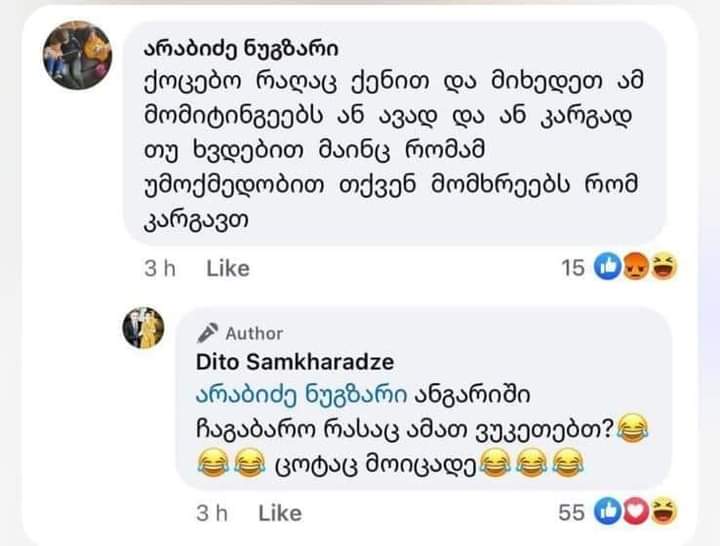
Task: Click the blue mention არაბიძე ნუგზარი in reply
Action: 301,395
